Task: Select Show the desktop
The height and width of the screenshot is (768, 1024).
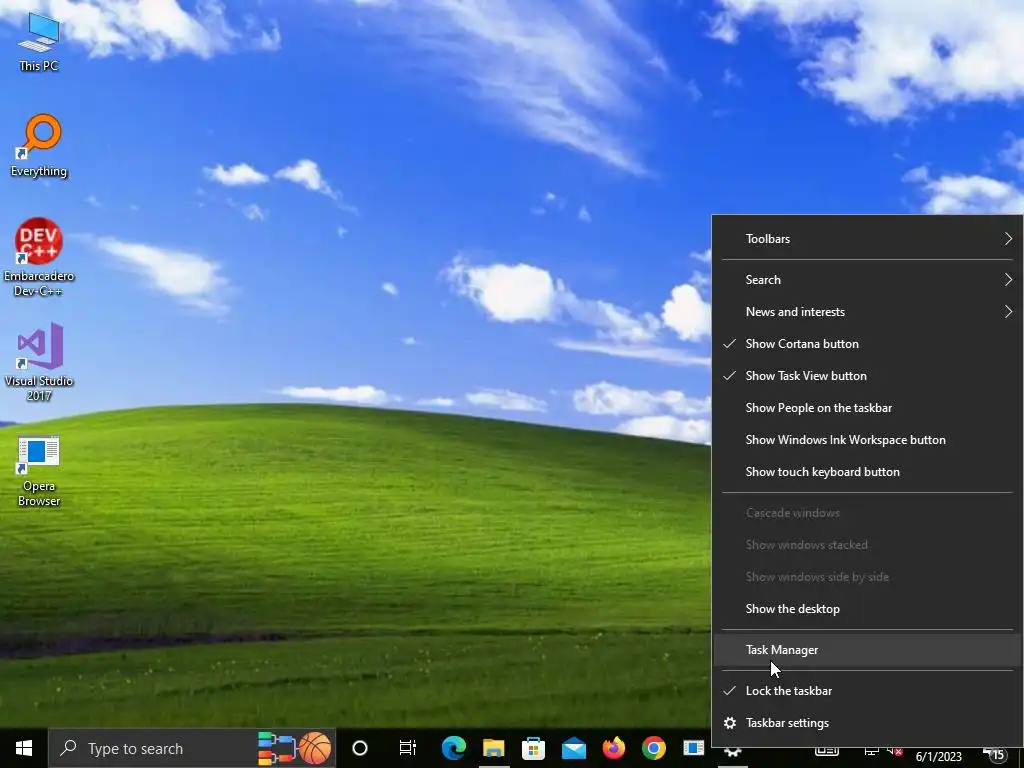Action: tap(867, 609)
